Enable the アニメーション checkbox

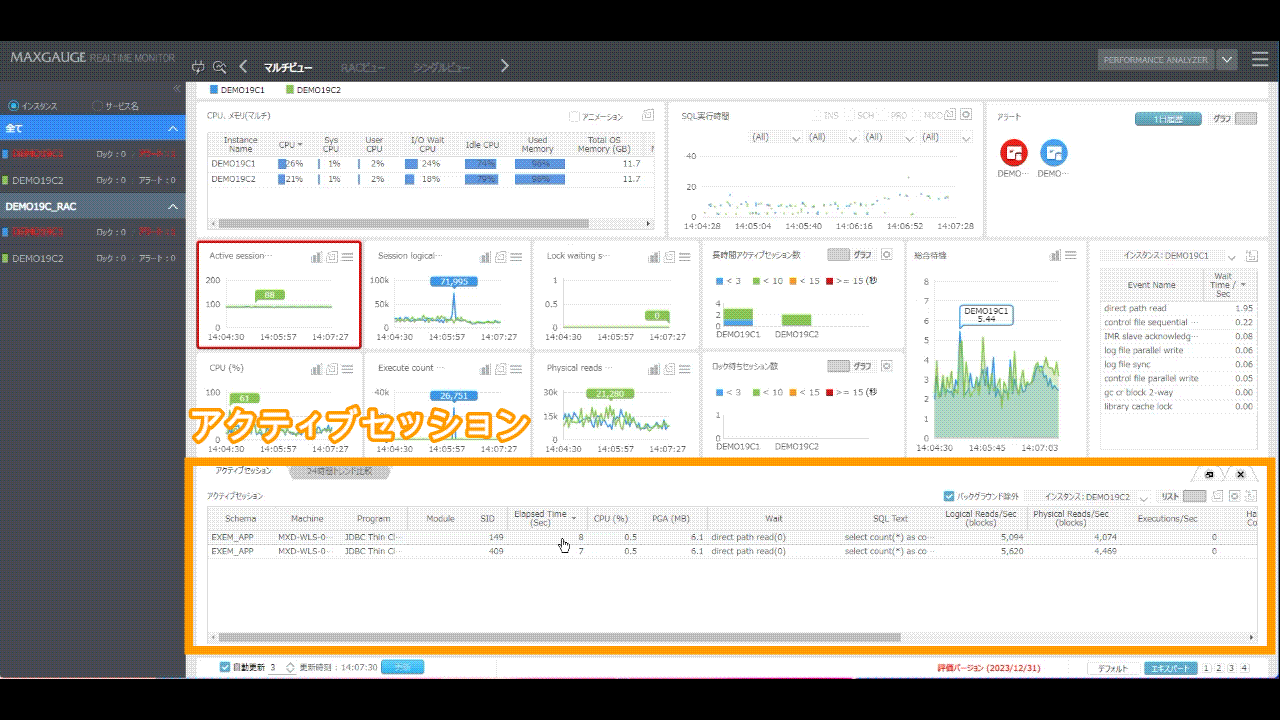[x=574, y=116]
